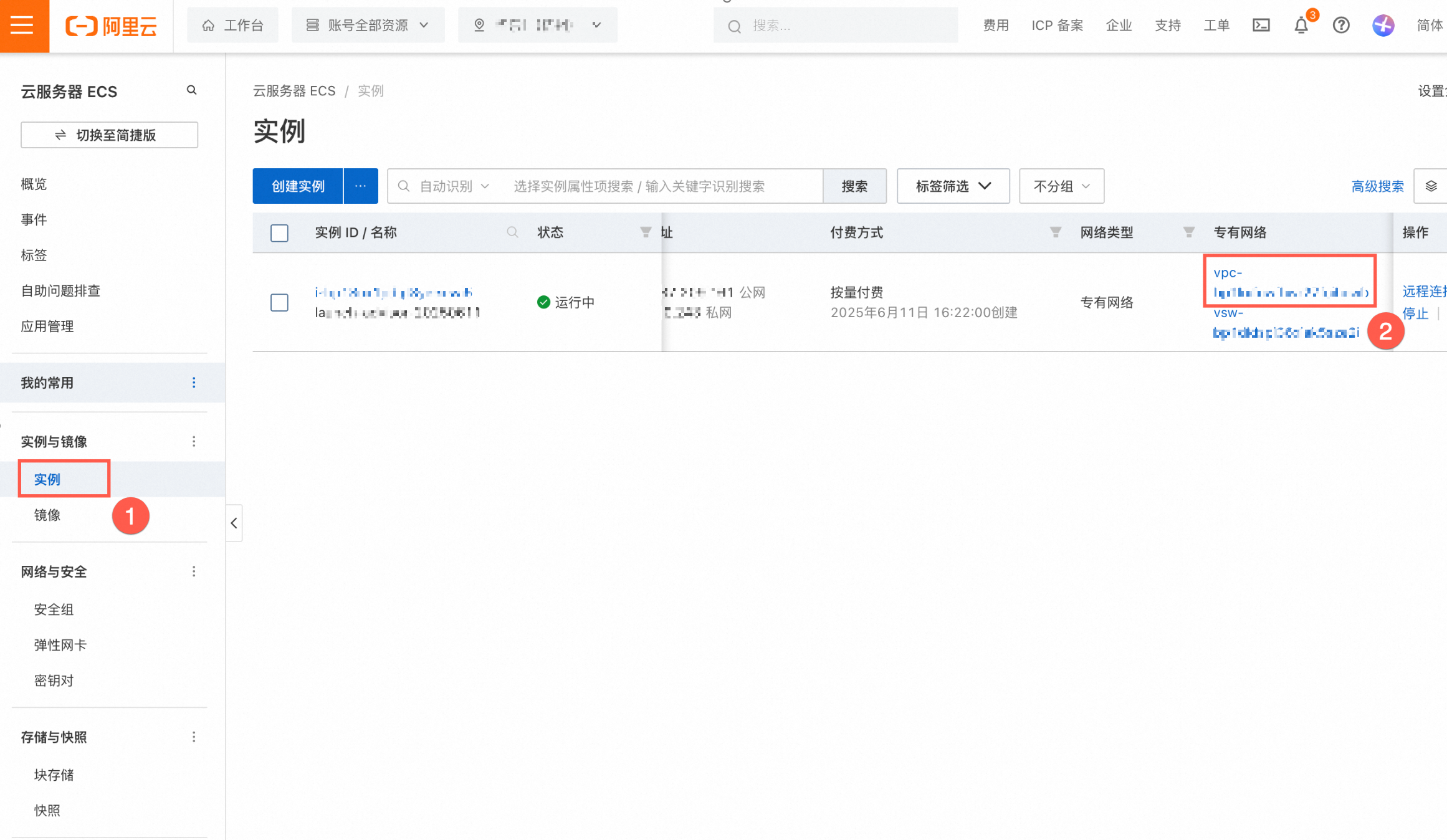Select all instances checkbox in header
This screenshot has height=840, width=1447.
279,233
